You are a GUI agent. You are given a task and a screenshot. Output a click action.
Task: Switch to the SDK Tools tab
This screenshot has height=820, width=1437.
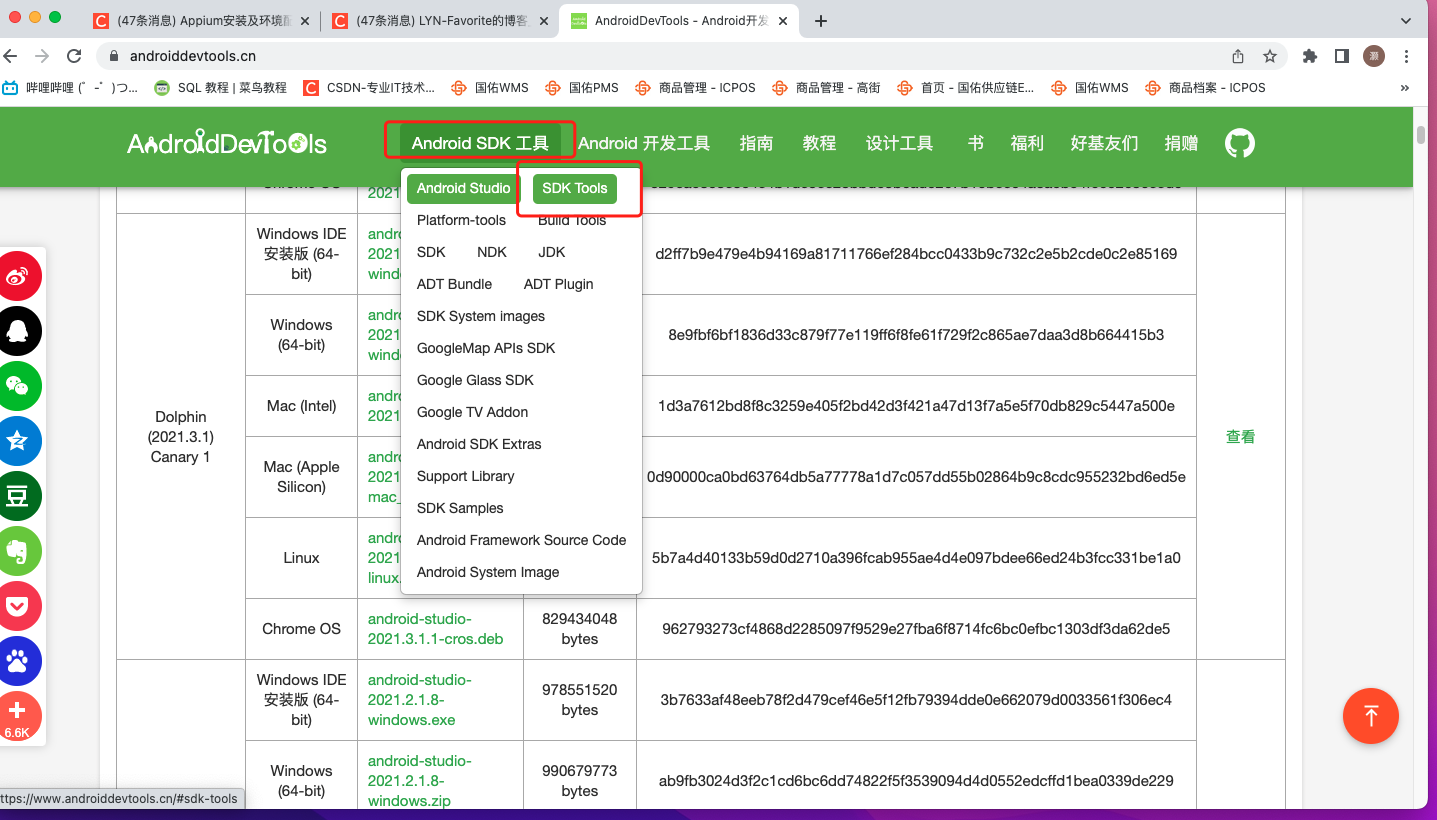pyautogui.click(x=574, y=188)
